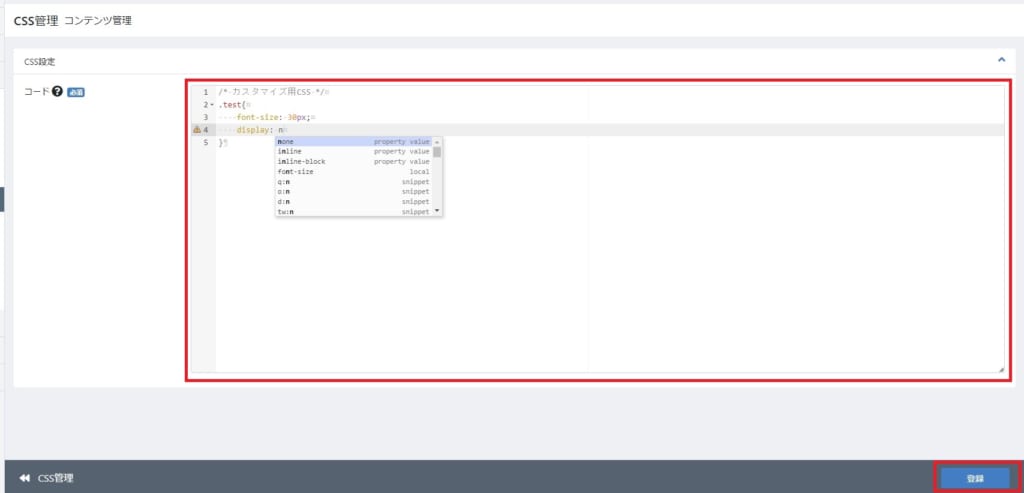This screenshot has height=493, width=1024.
Task: Go back via the CSS管理 footer link
Action: [55, 478]
